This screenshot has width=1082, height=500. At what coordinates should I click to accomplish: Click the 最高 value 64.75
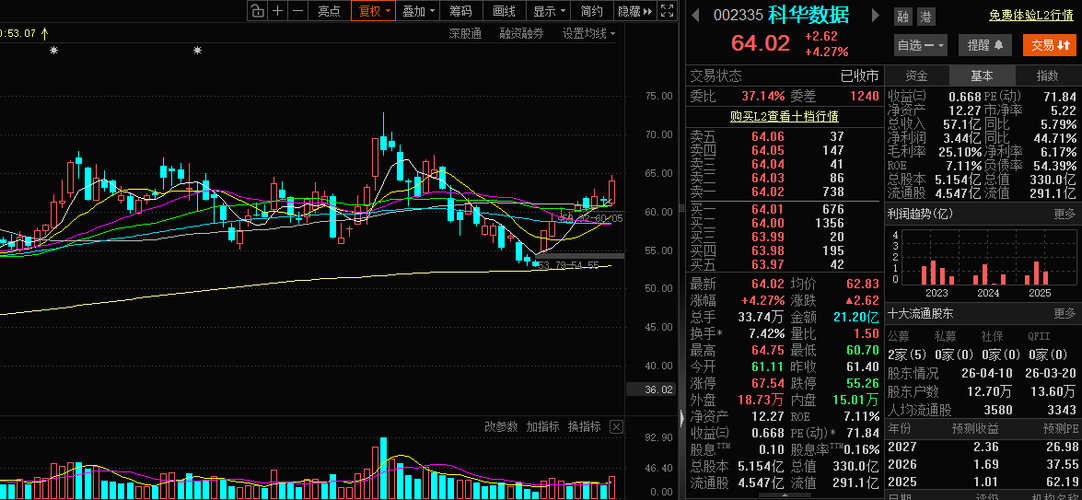768,350
